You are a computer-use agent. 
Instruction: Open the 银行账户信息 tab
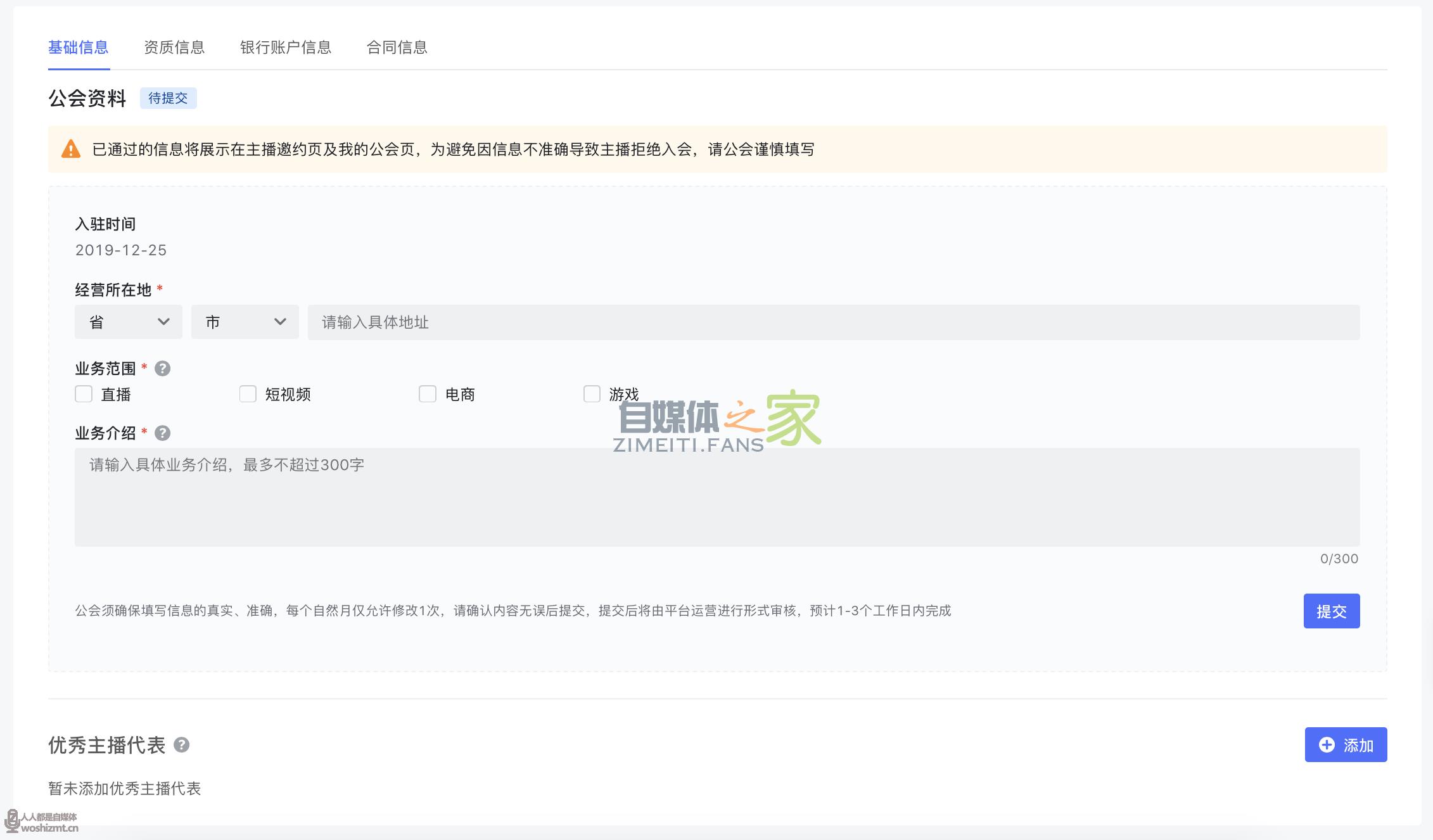[x=286, y=48]
